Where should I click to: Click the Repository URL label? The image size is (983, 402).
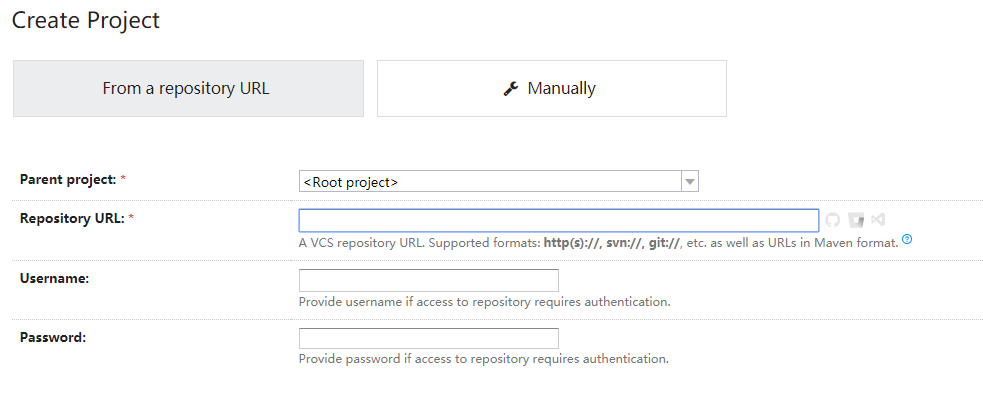point(70,218)
